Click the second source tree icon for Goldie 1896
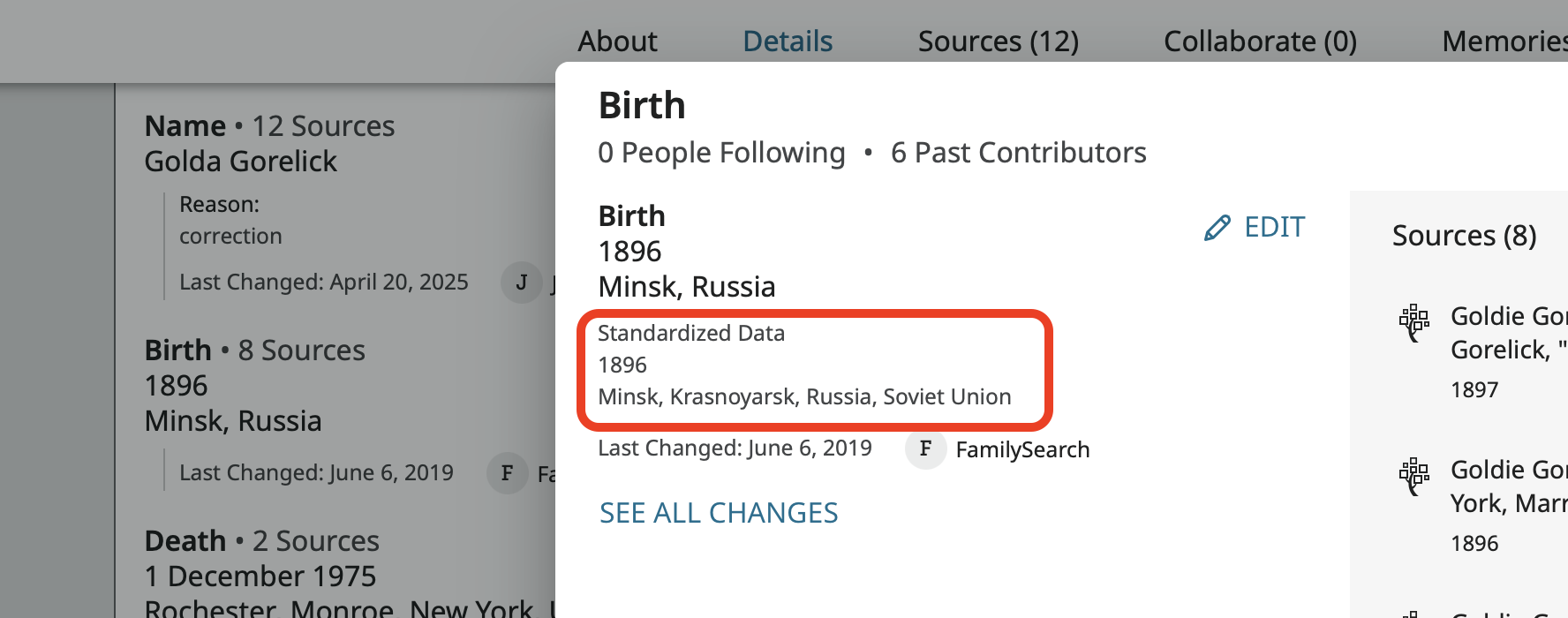The height and width of the screenshot is (618, 1568). [x=1413, y=476]
